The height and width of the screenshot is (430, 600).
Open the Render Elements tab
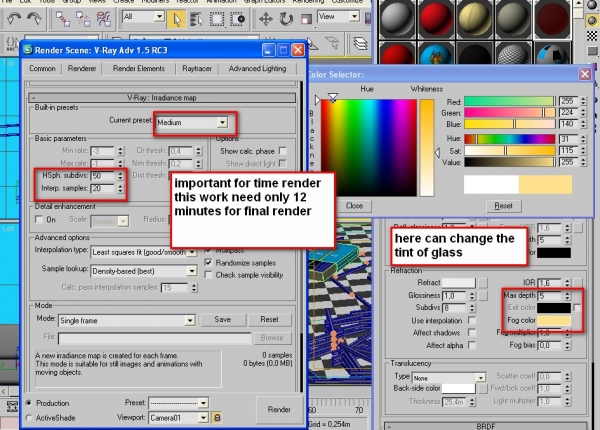click(x=139, y=68)
